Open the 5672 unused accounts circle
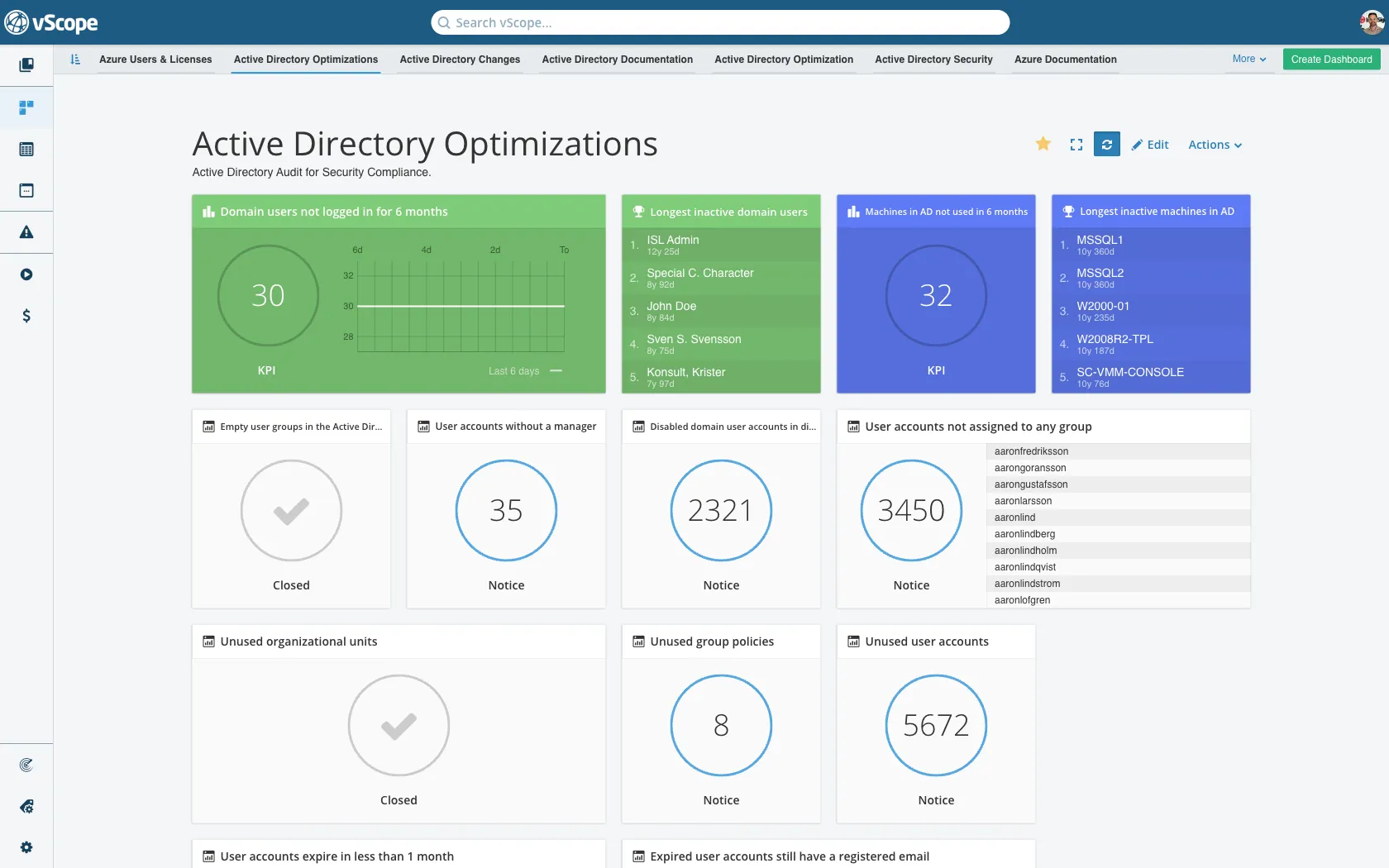 click(936, 725)
